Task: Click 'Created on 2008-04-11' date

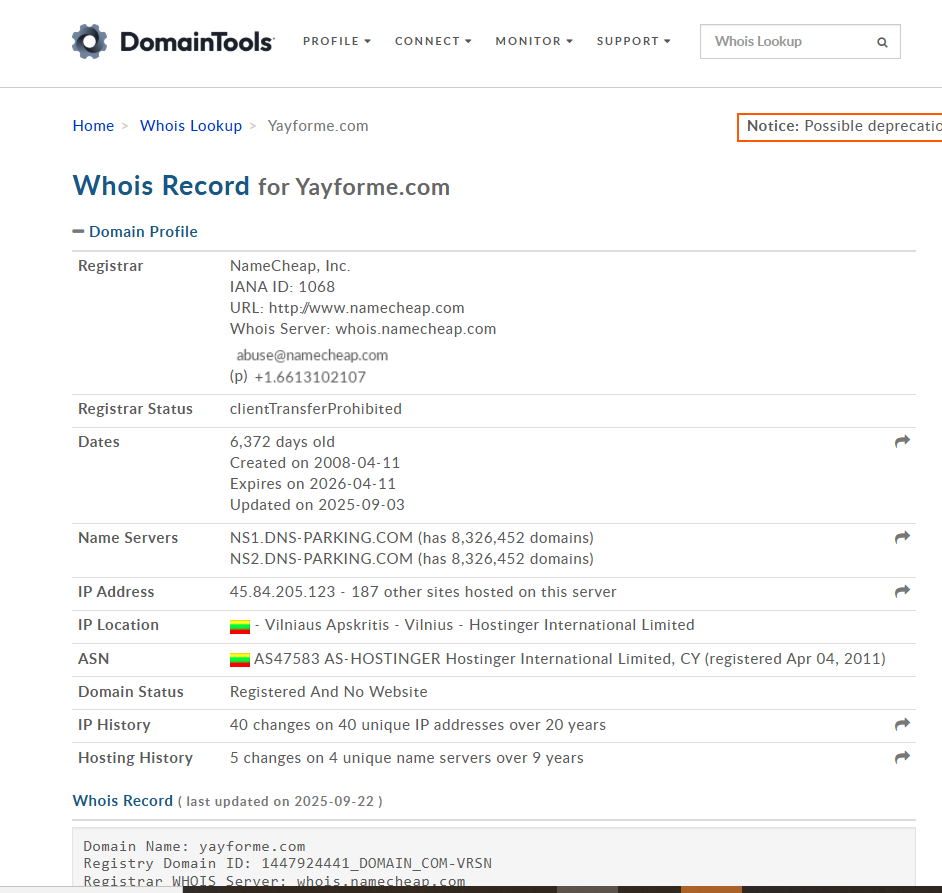Action: (315, 463)
